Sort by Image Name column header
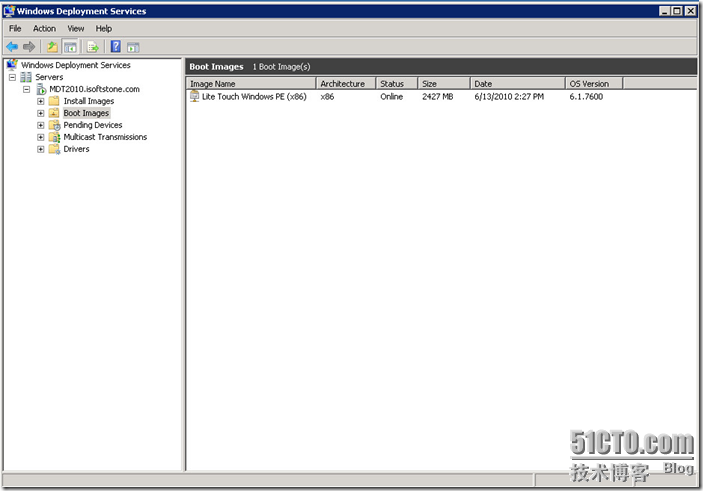Image resolution: width=703 pixels, height=491 pixels. 251,83
